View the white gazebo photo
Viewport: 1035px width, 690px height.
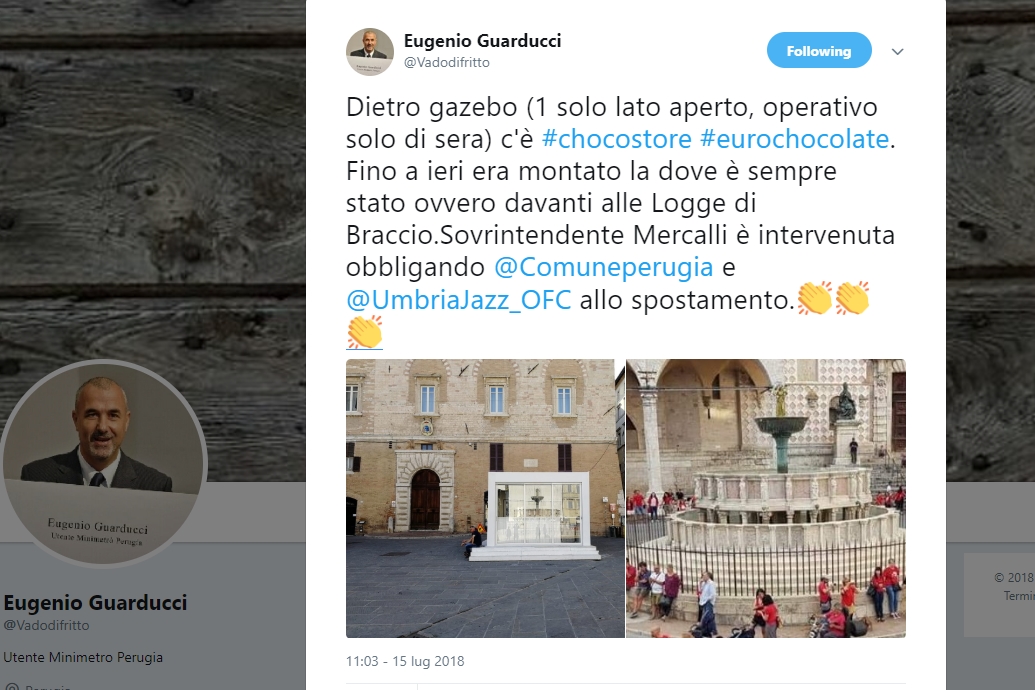485,498
